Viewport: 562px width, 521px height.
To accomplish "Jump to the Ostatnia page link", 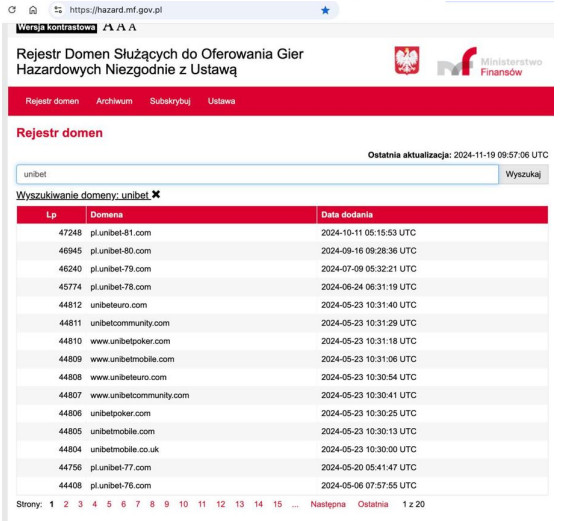I will [x=373, y=504].
